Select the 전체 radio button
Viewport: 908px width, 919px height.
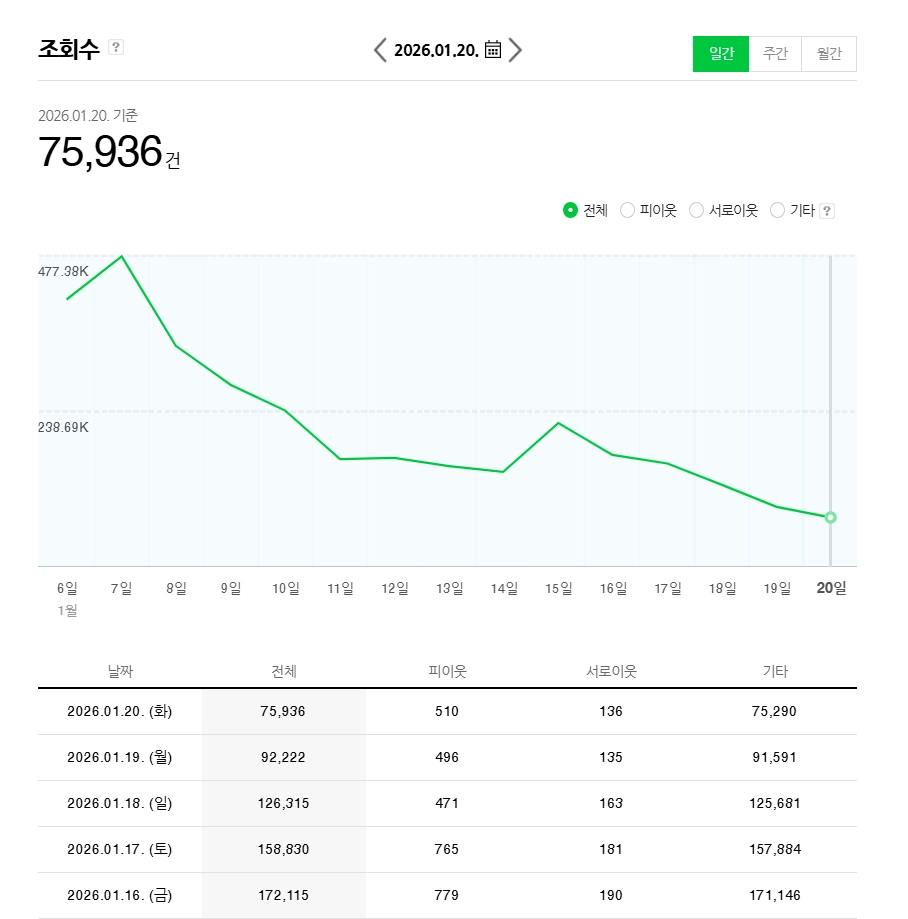click(570, 210)
